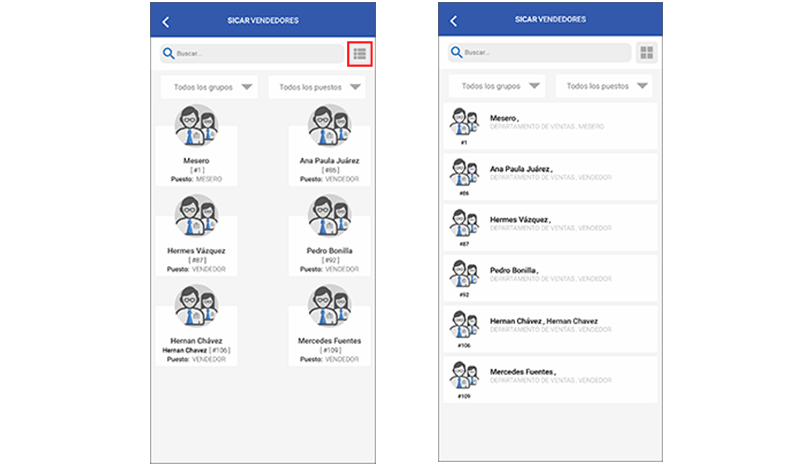Select Pedro Bonilla row in list view
810x470 pixels.
point(550,275)
